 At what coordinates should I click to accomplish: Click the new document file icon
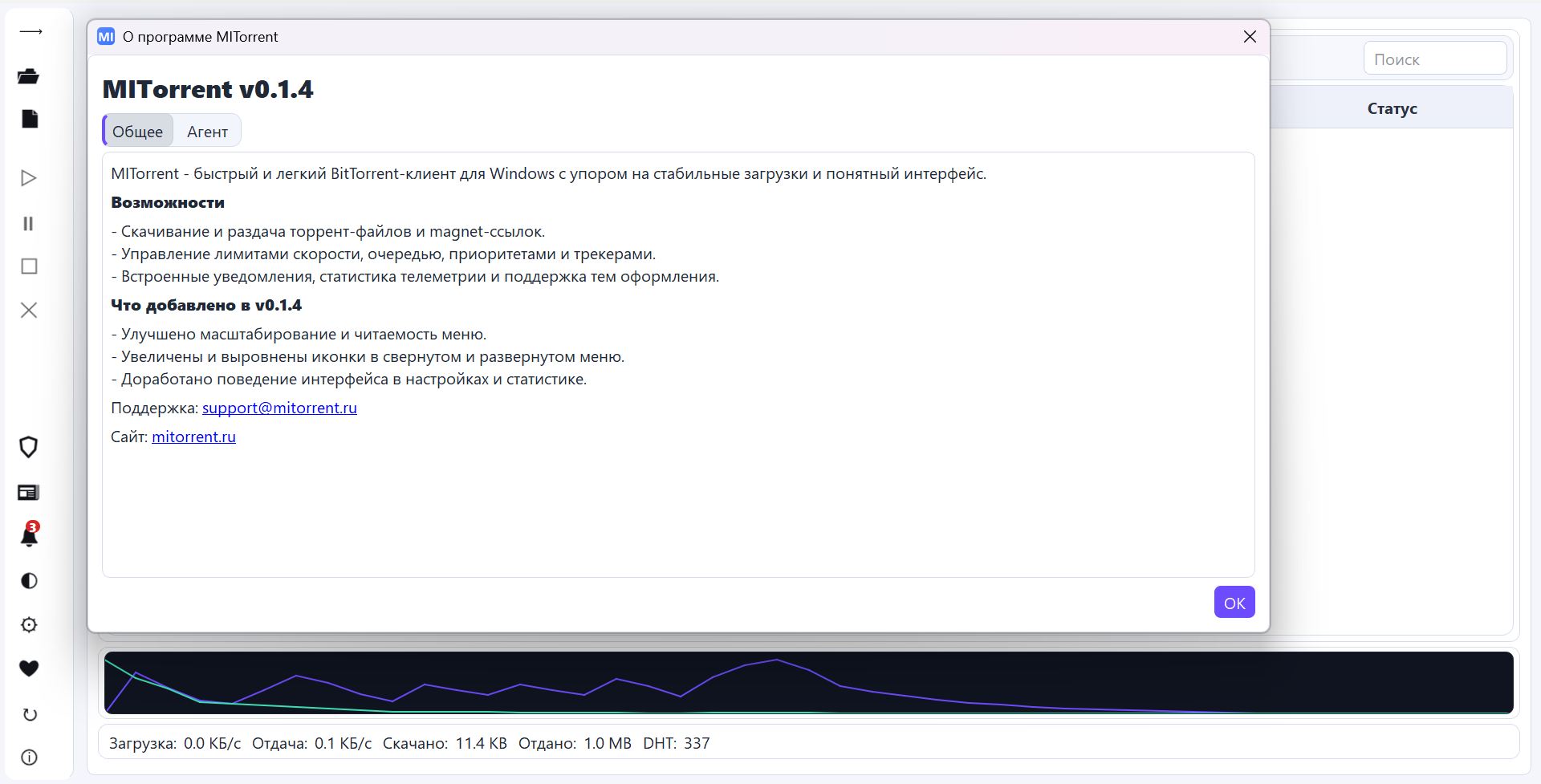(x=29, y=119)
